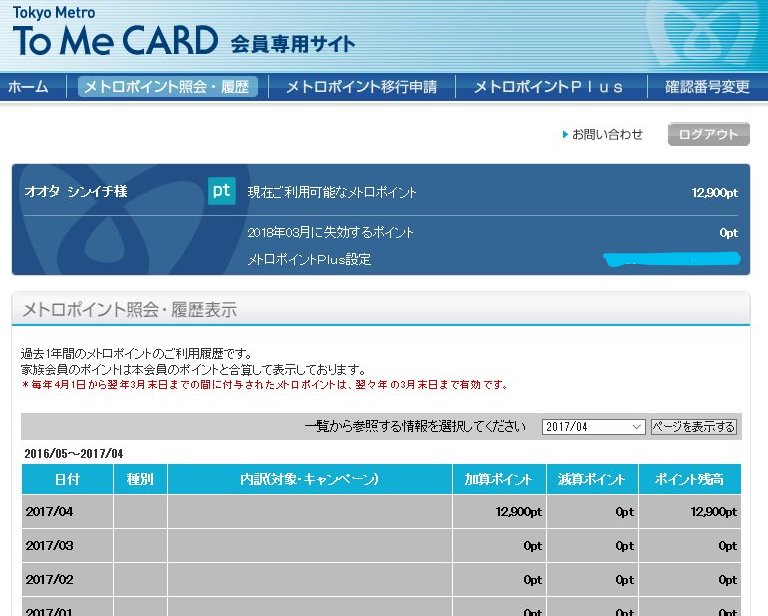Click the メトロポイント照会・履歴表示 heading
The width and height of the screenshot is (768, 616).
[130, 310]
